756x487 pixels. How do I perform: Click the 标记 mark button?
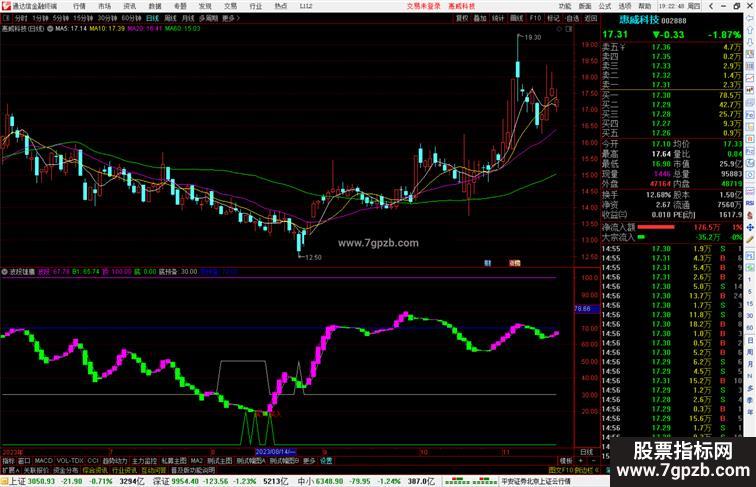point(553,18)
